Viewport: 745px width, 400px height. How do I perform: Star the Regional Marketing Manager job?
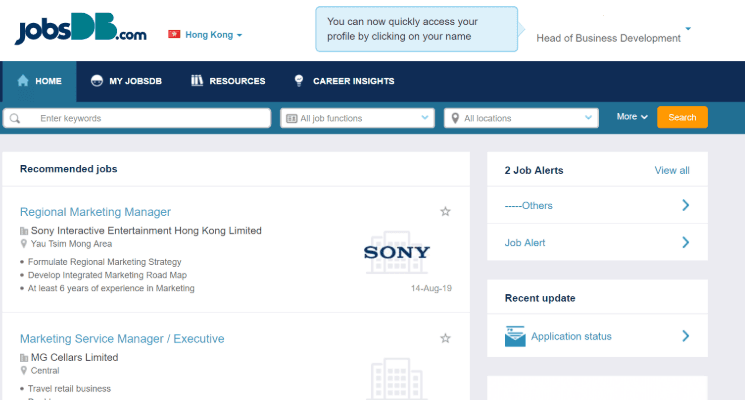click(x=446, y=212)
